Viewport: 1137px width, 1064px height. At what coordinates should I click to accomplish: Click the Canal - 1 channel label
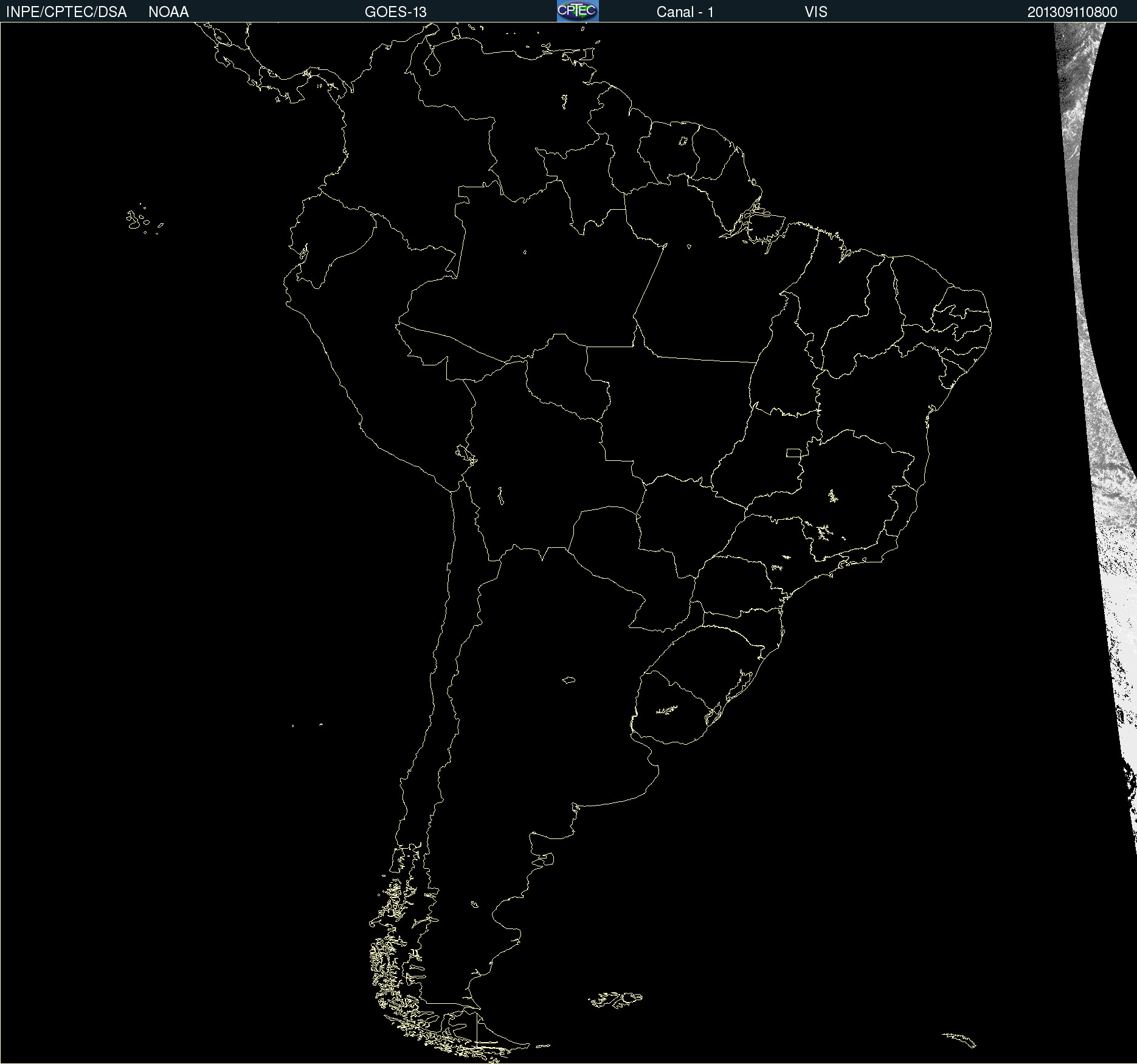coord(685,12)
